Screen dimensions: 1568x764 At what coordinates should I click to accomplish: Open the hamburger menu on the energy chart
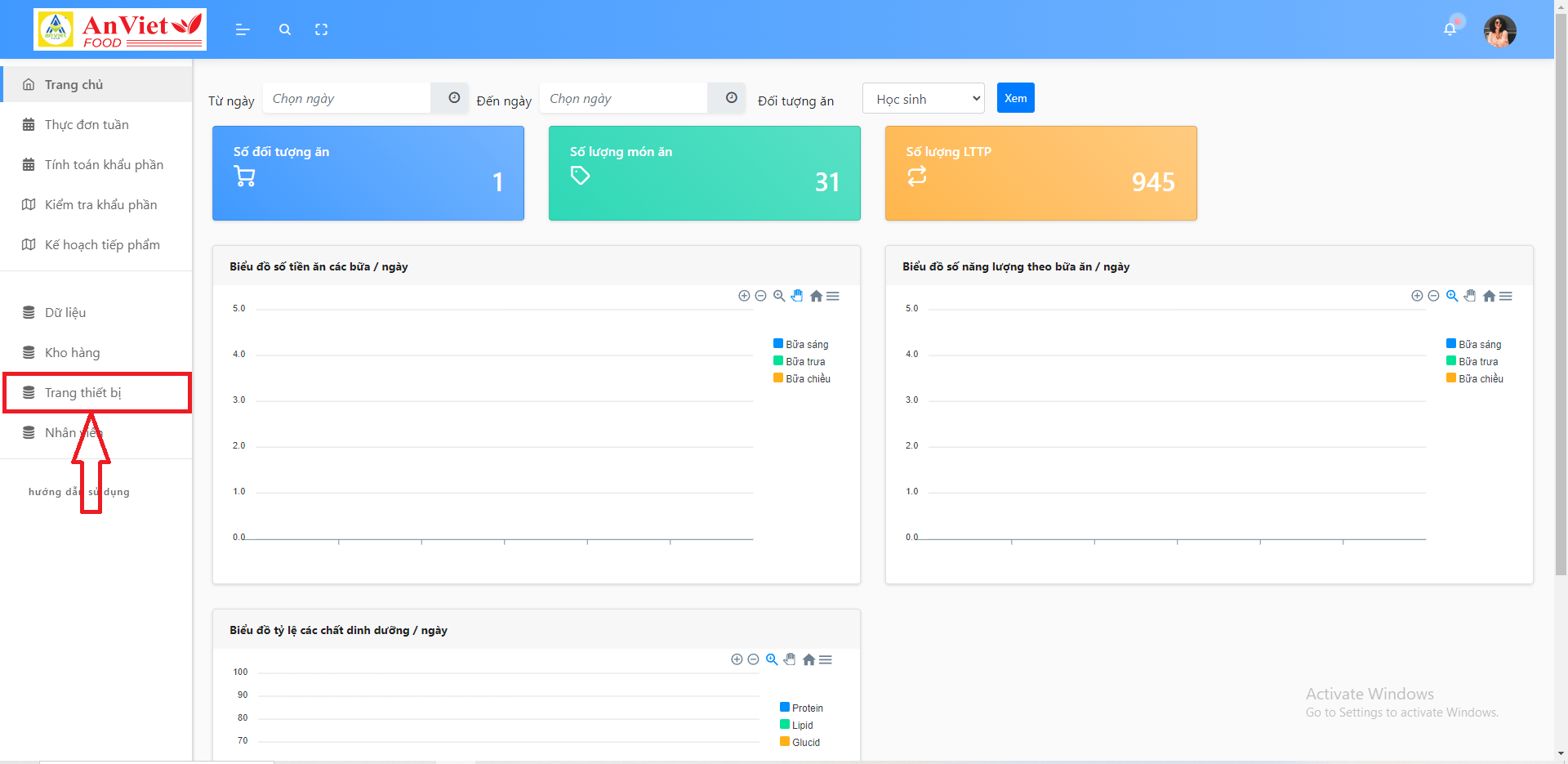coord(1506,296)
